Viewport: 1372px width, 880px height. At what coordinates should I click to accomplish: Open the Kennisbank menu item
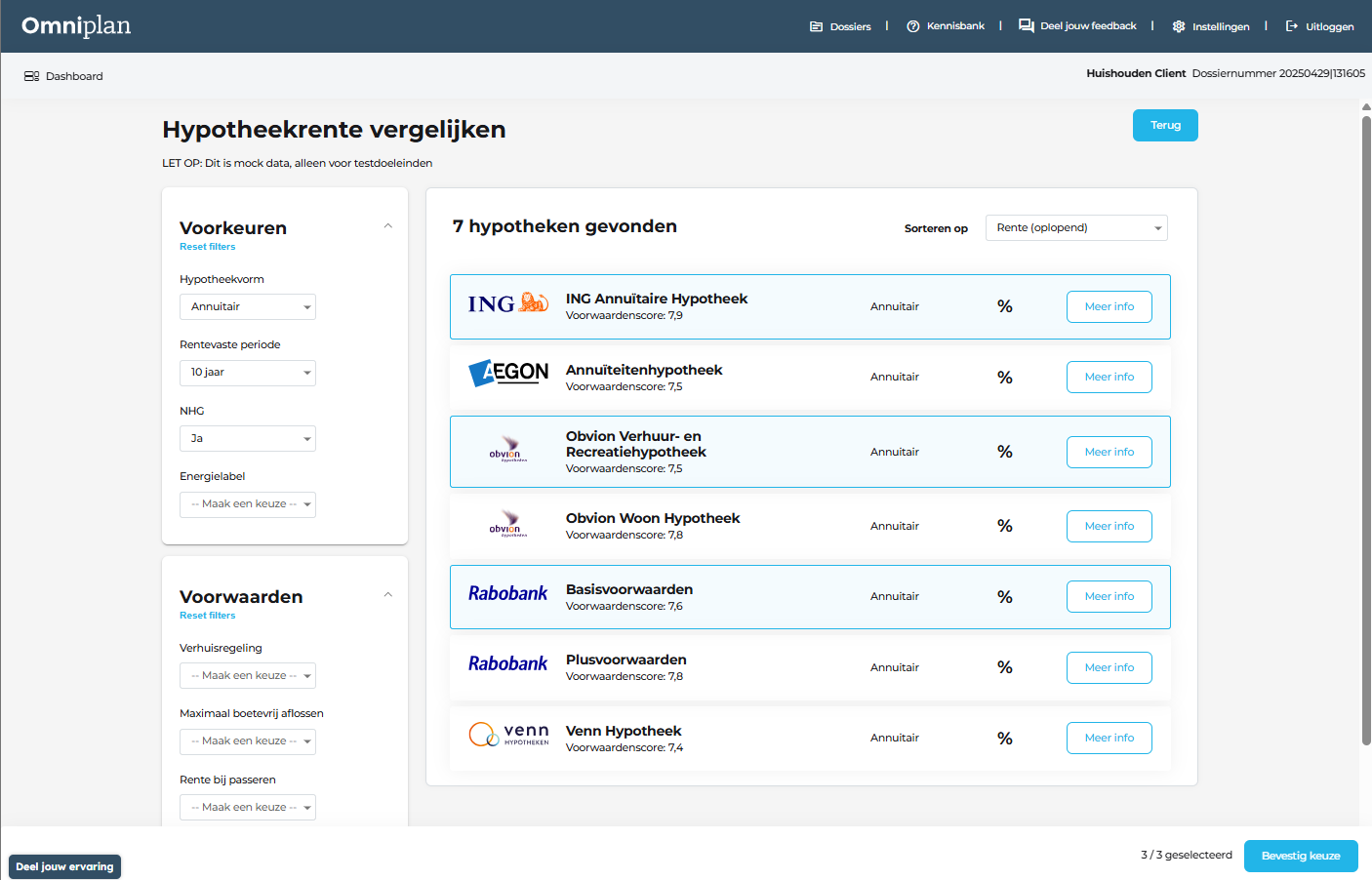(946, 26)
